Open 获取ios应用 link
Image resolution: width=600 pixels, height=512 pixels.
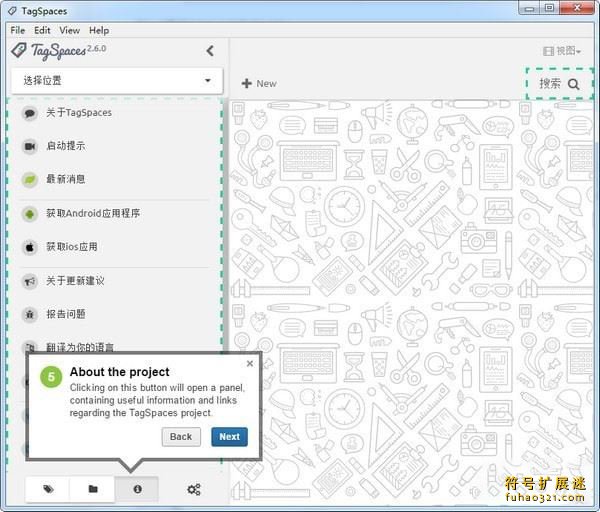[72, 246]
